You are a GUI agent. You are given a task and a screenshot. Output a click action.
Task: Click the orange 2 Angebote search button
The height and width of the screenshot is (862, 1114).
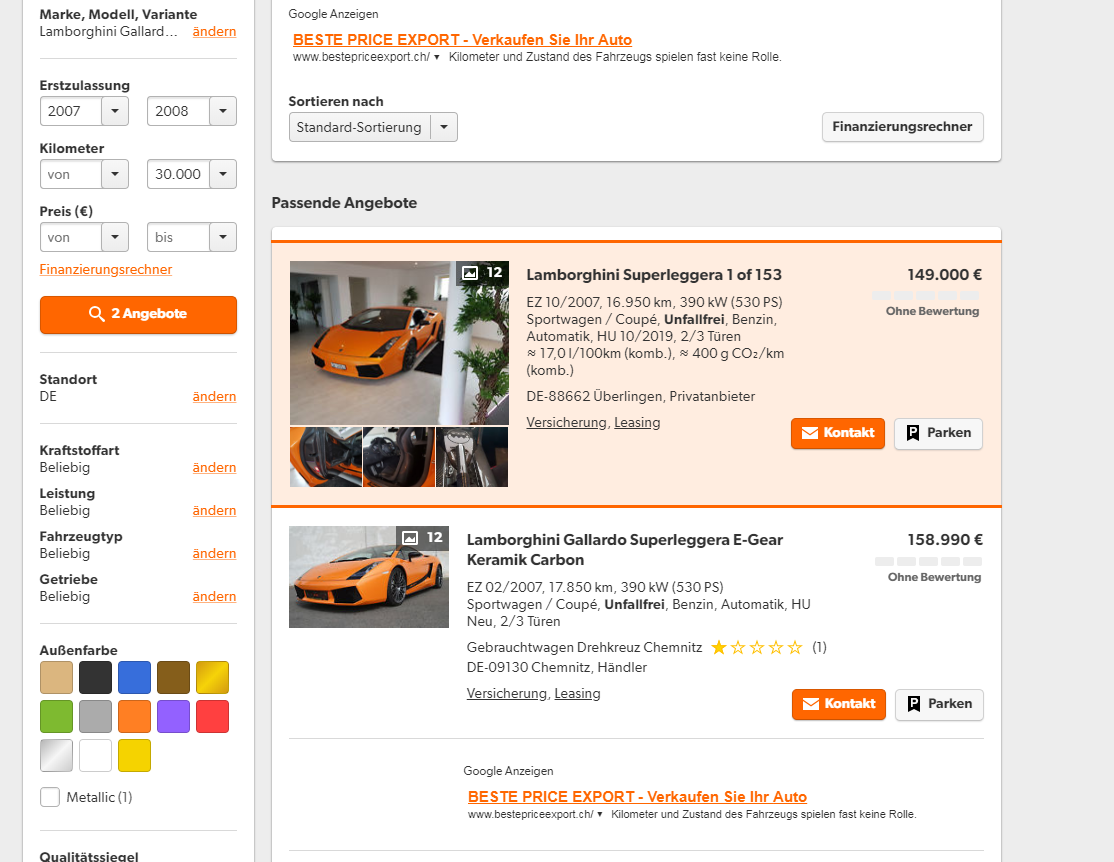(138, 314)
